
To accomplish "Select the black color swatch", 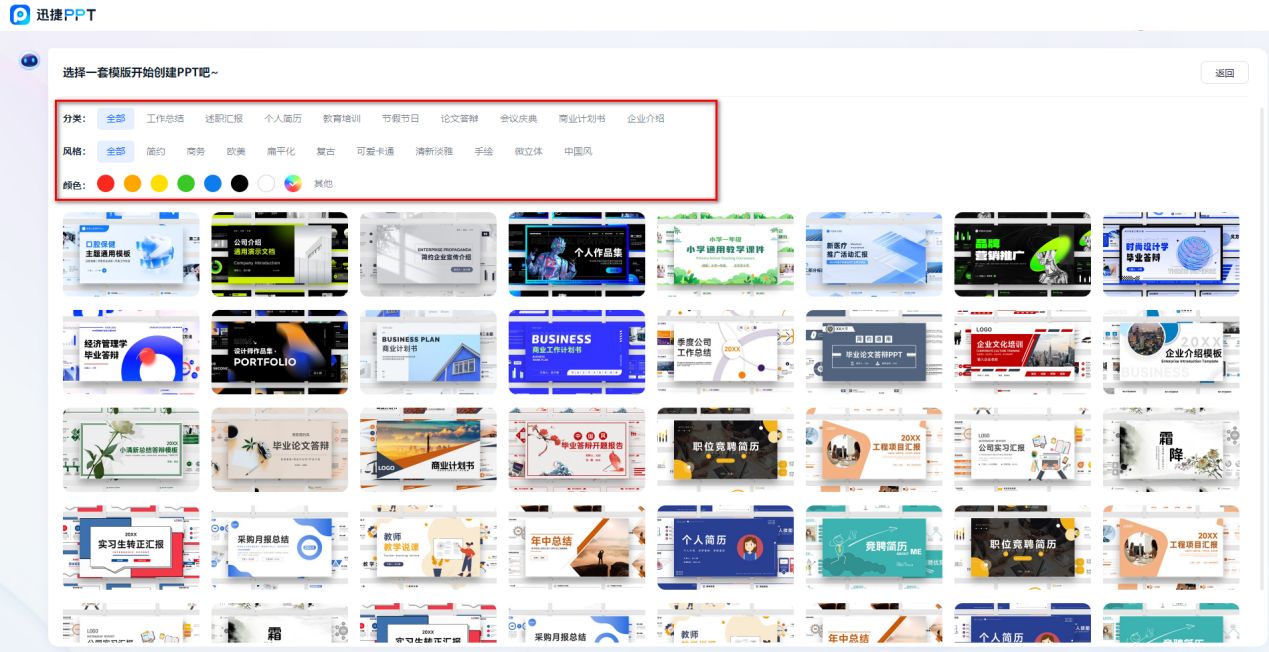I will pos(240,183).
